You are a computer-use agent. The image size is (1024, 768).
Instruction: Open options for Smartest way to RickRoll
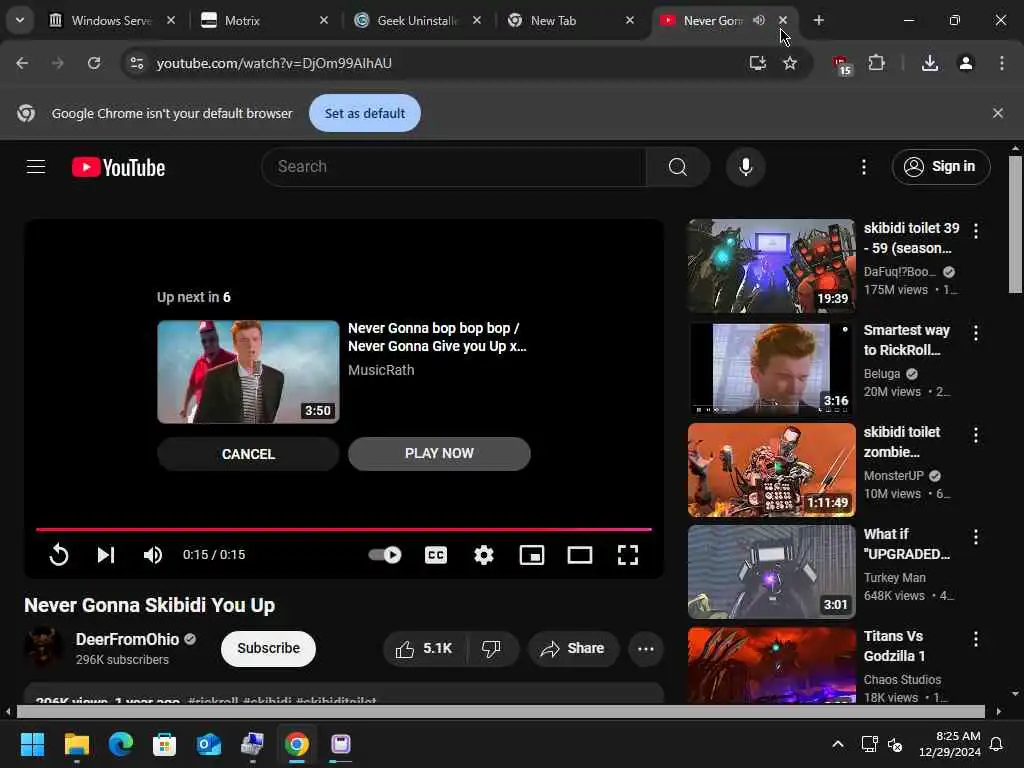click(x=976, y=333)
